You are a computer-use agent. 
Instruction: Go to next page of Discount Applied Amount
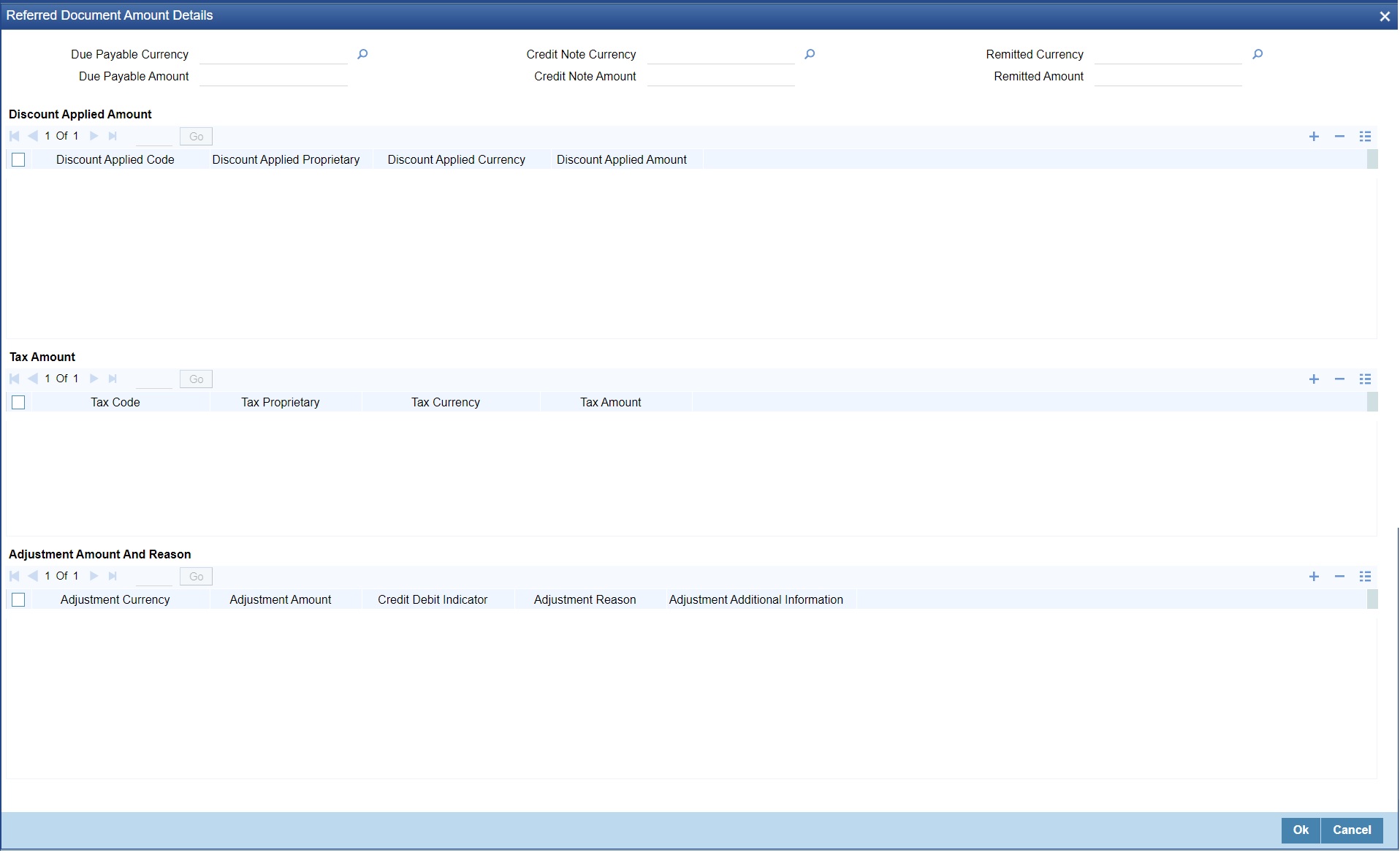pos(94,136)
